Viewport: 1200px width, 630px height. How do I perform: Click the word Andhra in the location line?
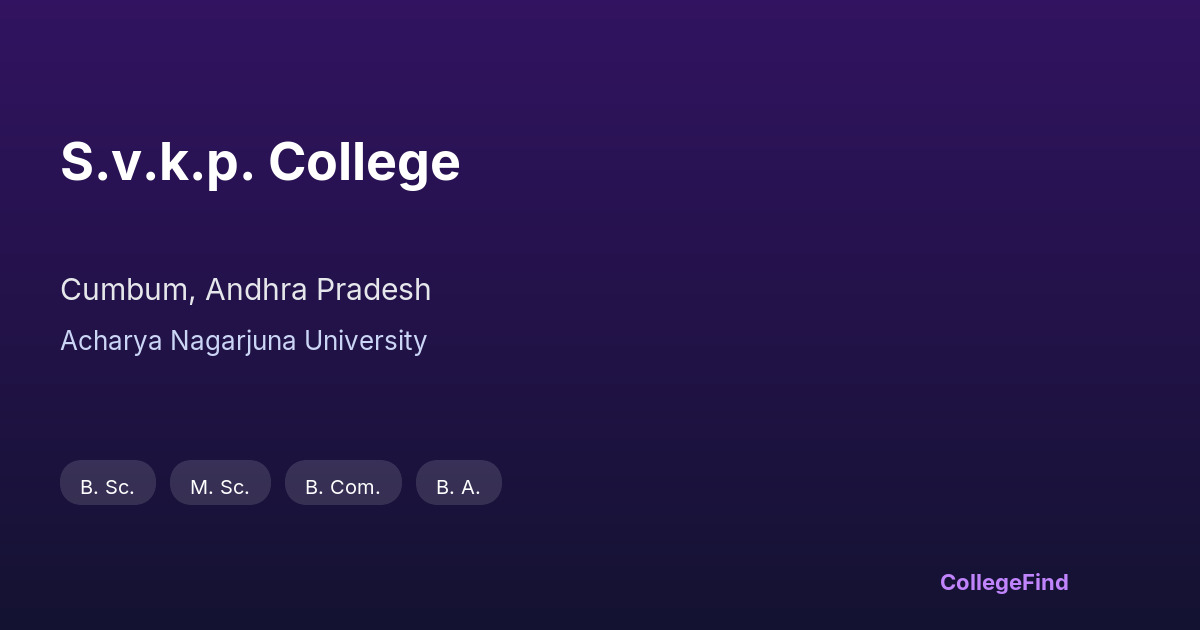pos(256,290)
